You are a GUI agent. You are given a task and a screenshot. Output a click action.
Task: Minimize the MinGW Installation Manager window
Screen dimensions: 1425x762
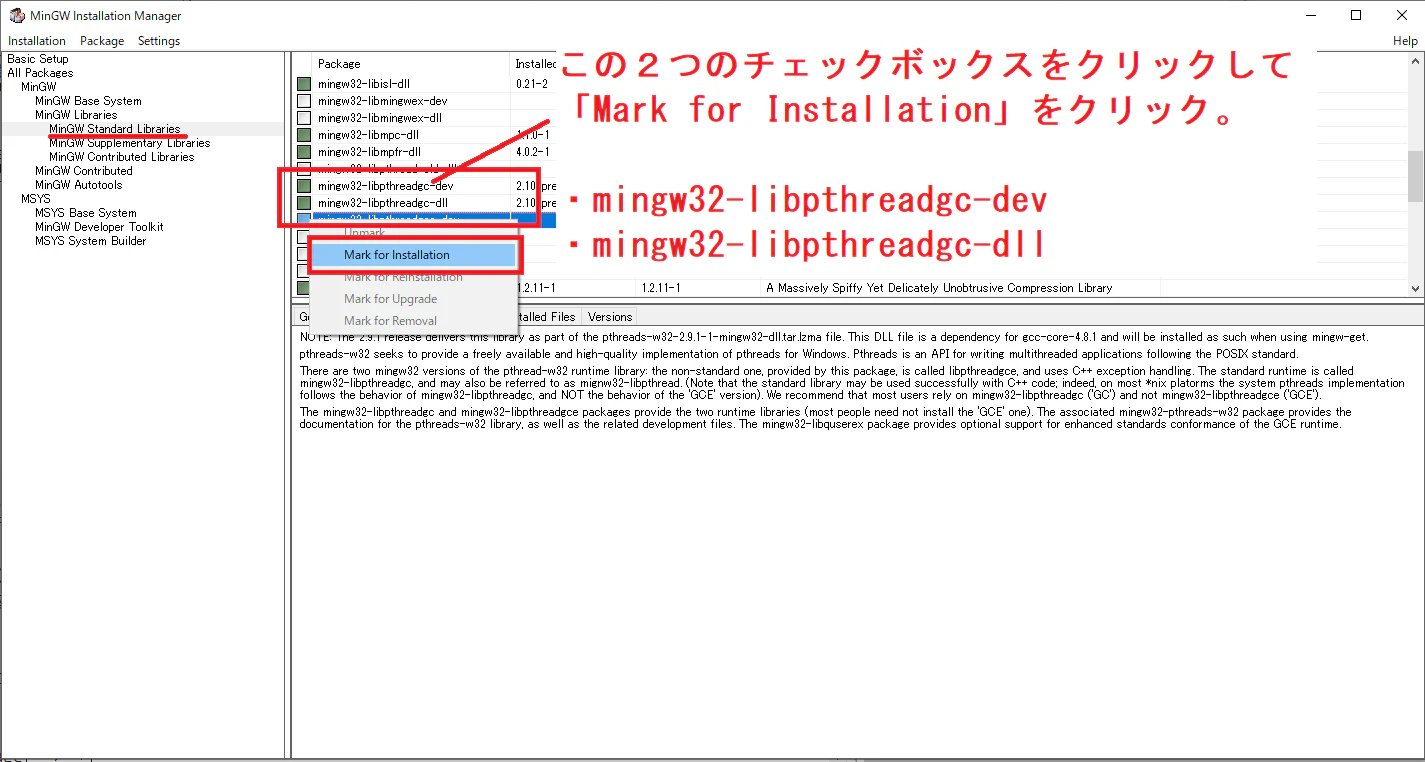pyautogui.click(x=1309, y=15)
